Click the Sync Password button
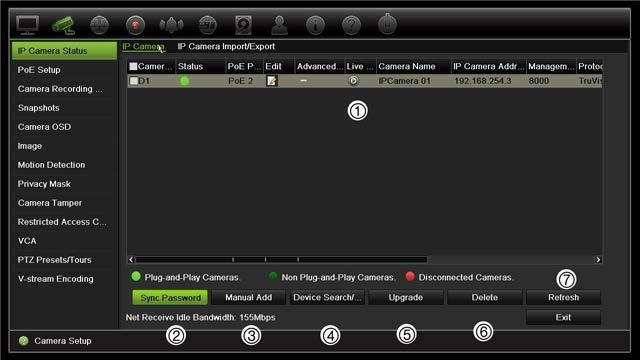This screenshot has height=360, width=640. pyautogui.click(x=170, y=298)
